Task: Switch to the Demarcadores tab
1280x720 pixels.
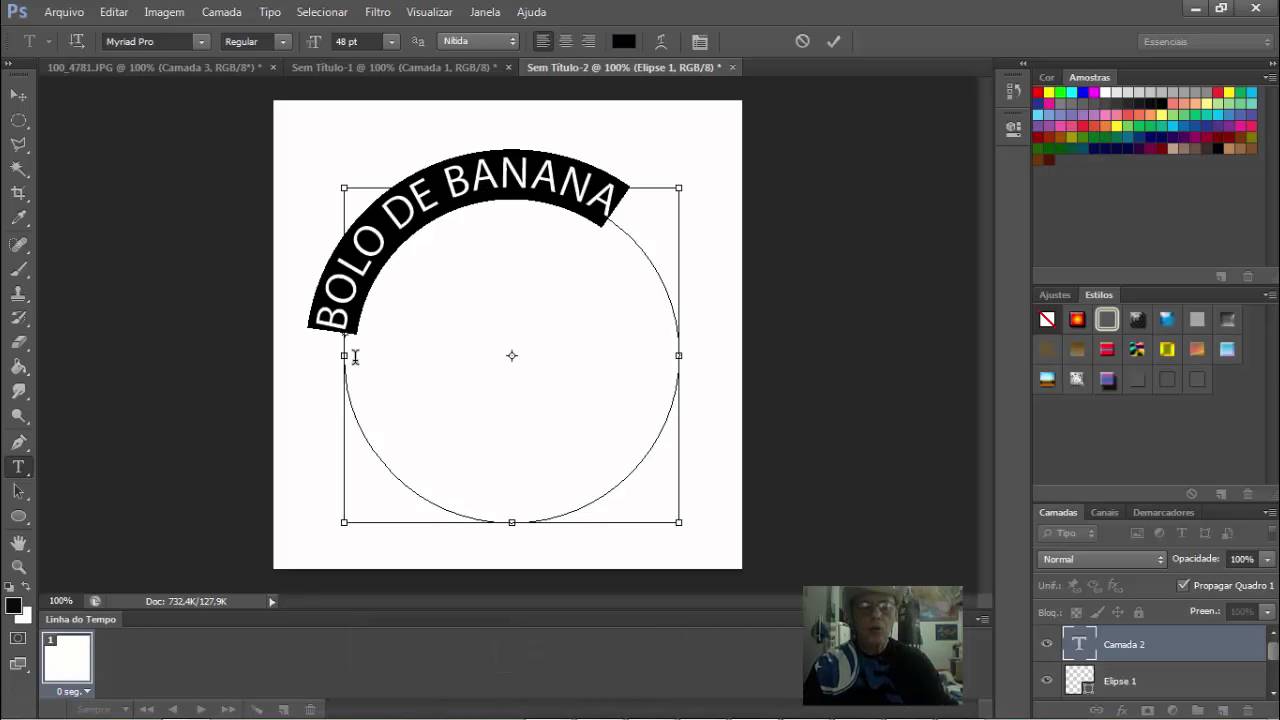Action: pos(1163,512)
